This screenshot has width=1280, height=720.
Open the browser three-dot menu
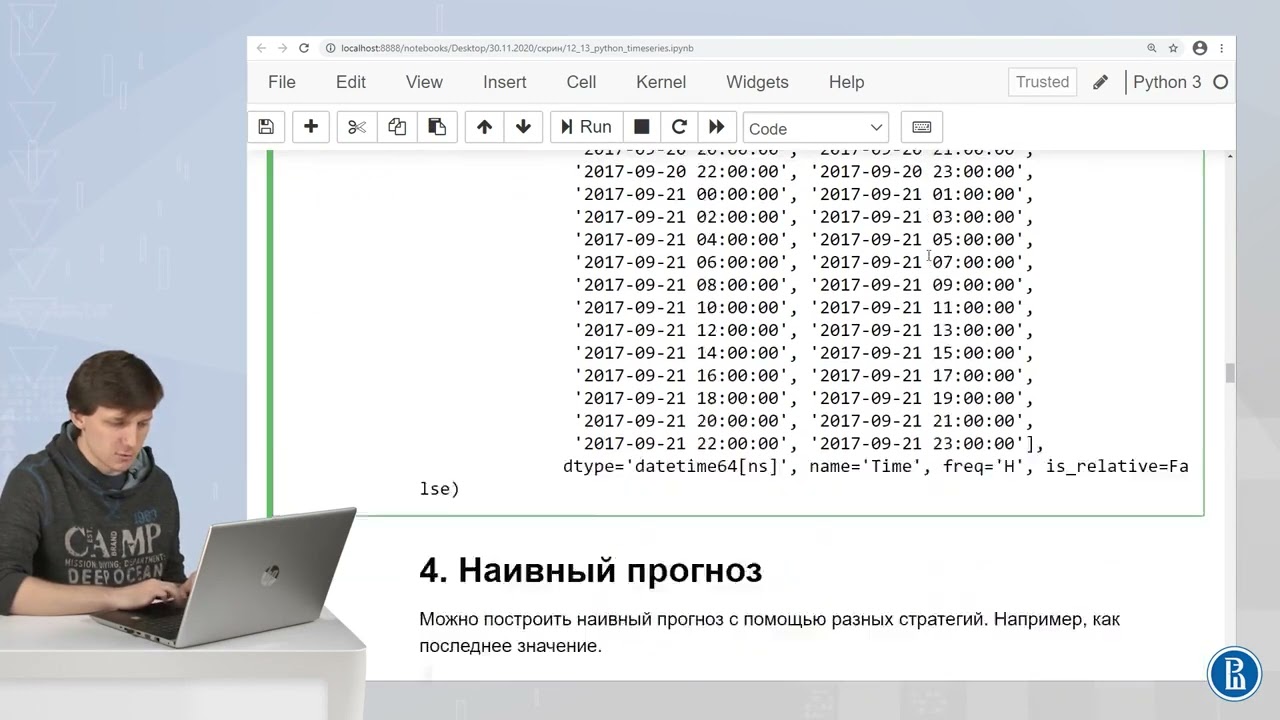click(1221, 48)
